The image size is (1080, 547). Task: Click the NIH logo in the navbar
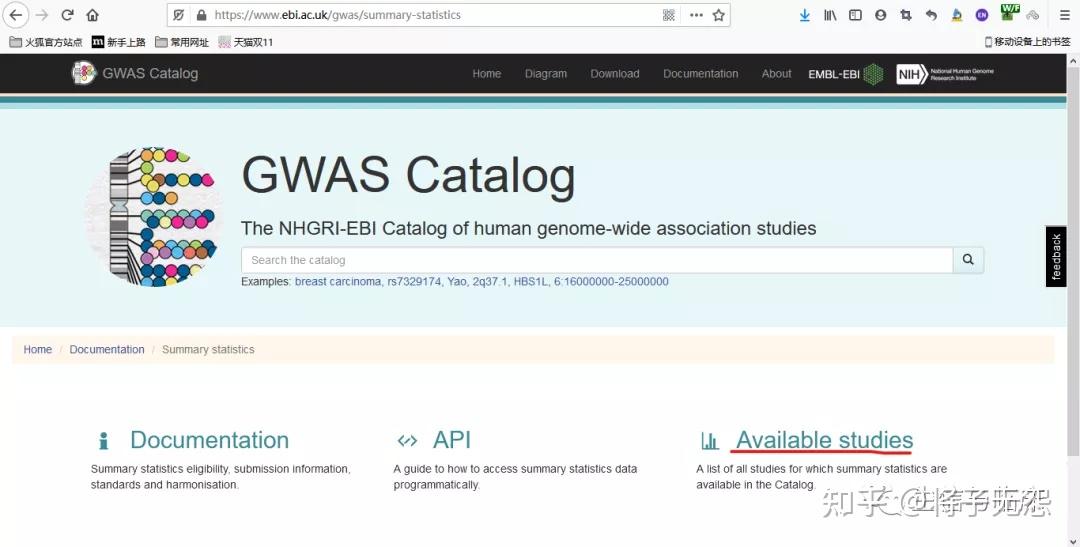click(x=945, y=74)
